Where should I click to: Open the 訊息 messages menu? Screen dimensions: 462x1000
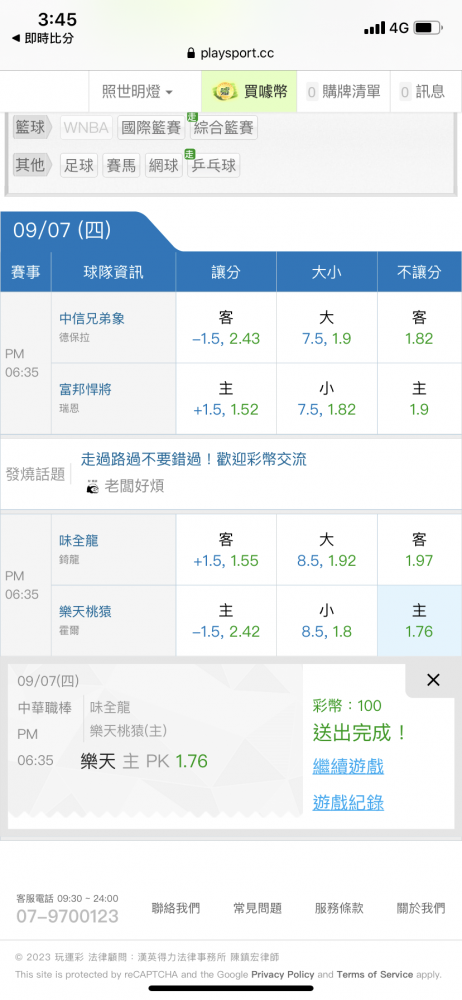422,92
